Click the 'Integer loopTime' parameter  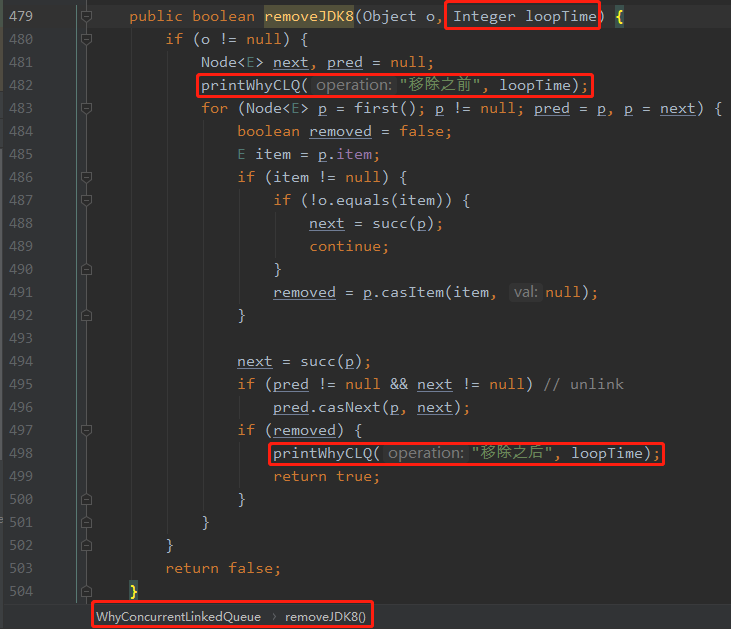[525, 16]
